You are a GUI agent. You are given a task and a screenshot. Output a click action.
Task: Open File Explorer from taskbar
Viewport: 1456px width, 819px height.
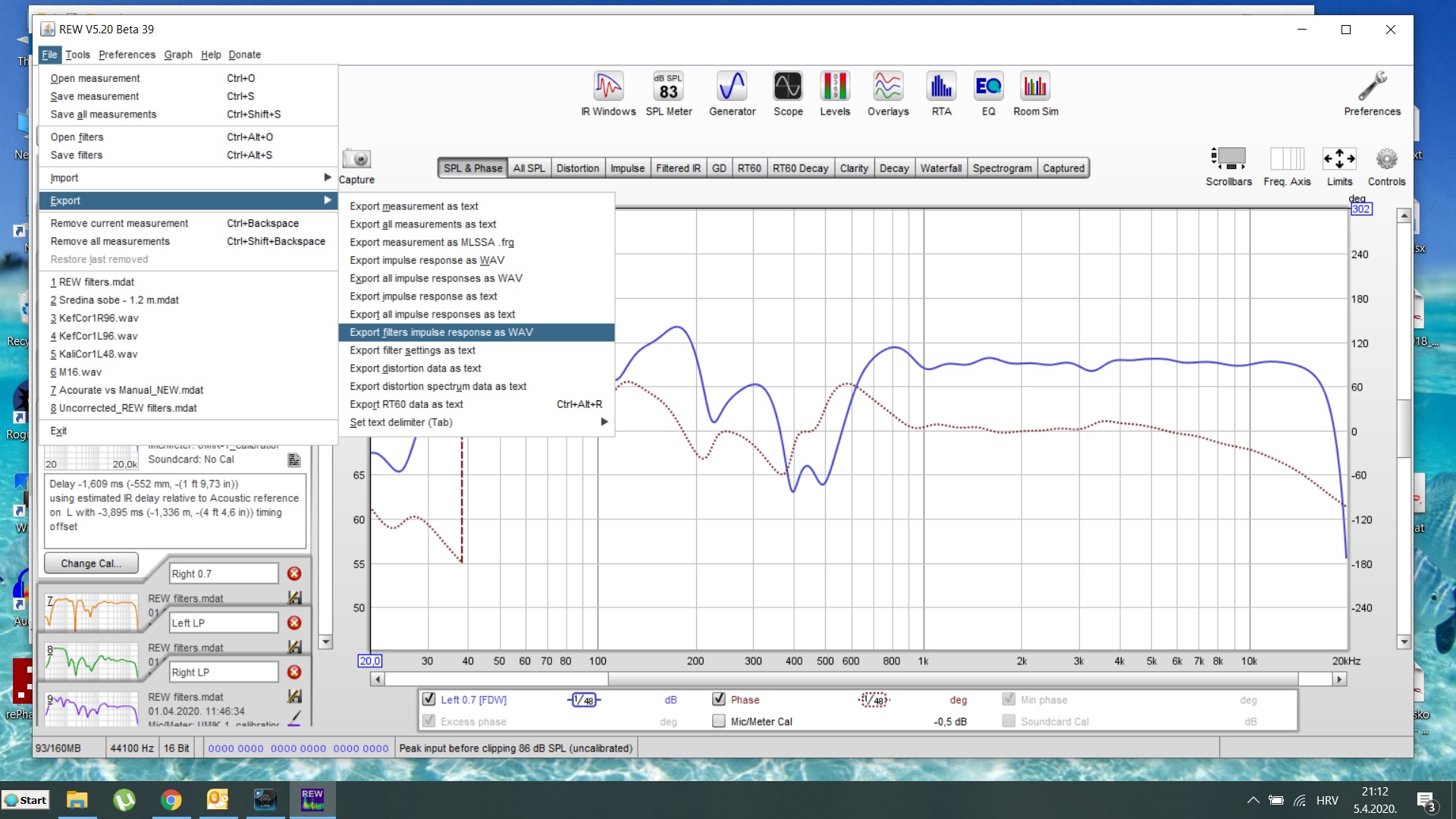(x=77, y=800)
